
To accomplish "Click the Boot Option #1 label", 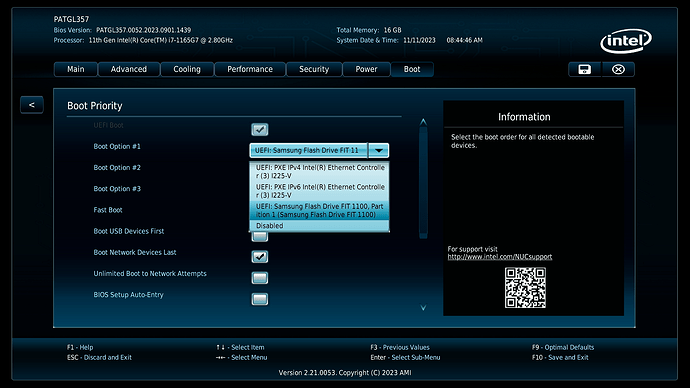I will [117, 146].
